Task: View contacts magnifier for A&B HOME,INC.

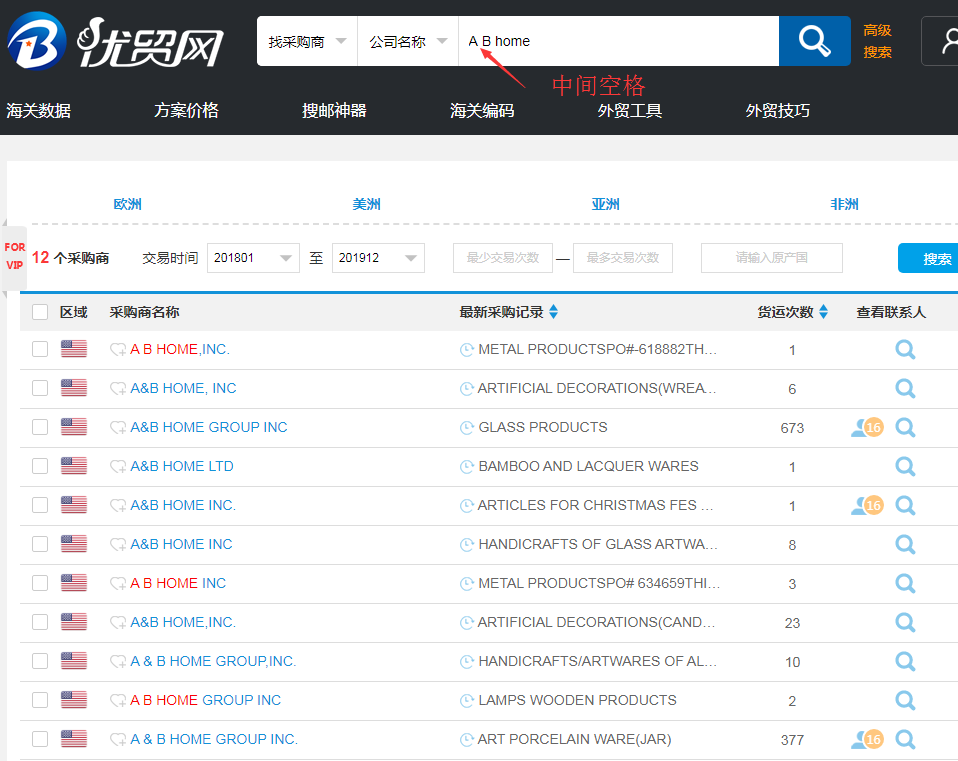Action: click(x=905, y=622)
